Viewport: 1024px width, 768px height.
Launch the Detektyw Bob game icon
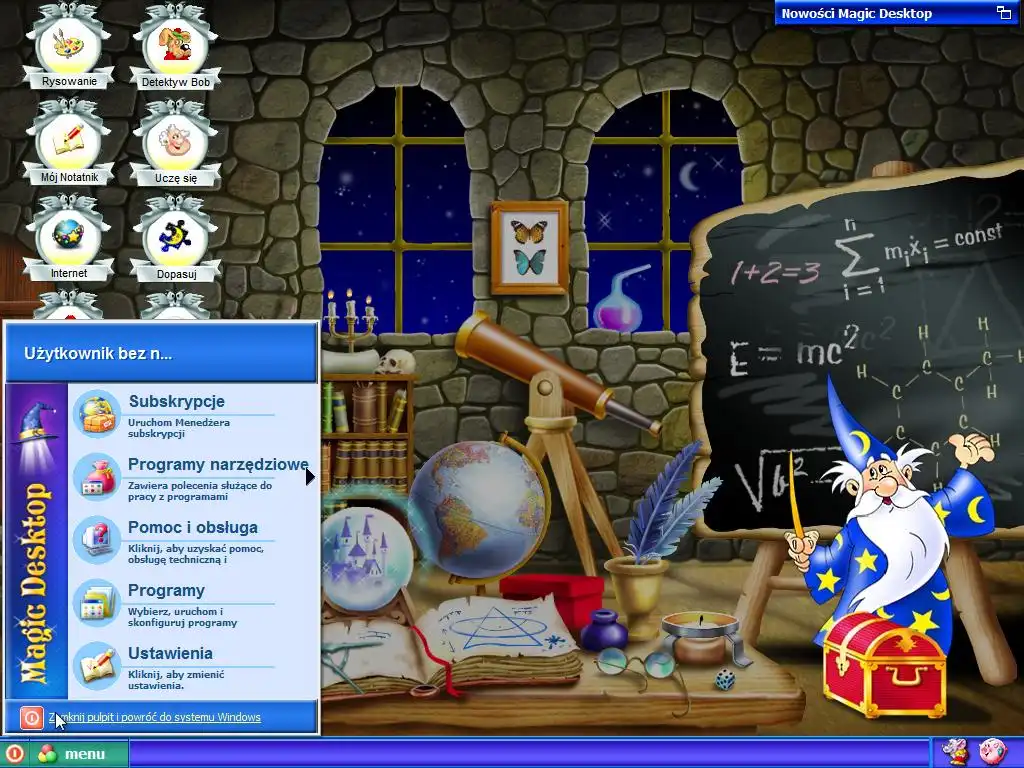pos(175,47)
